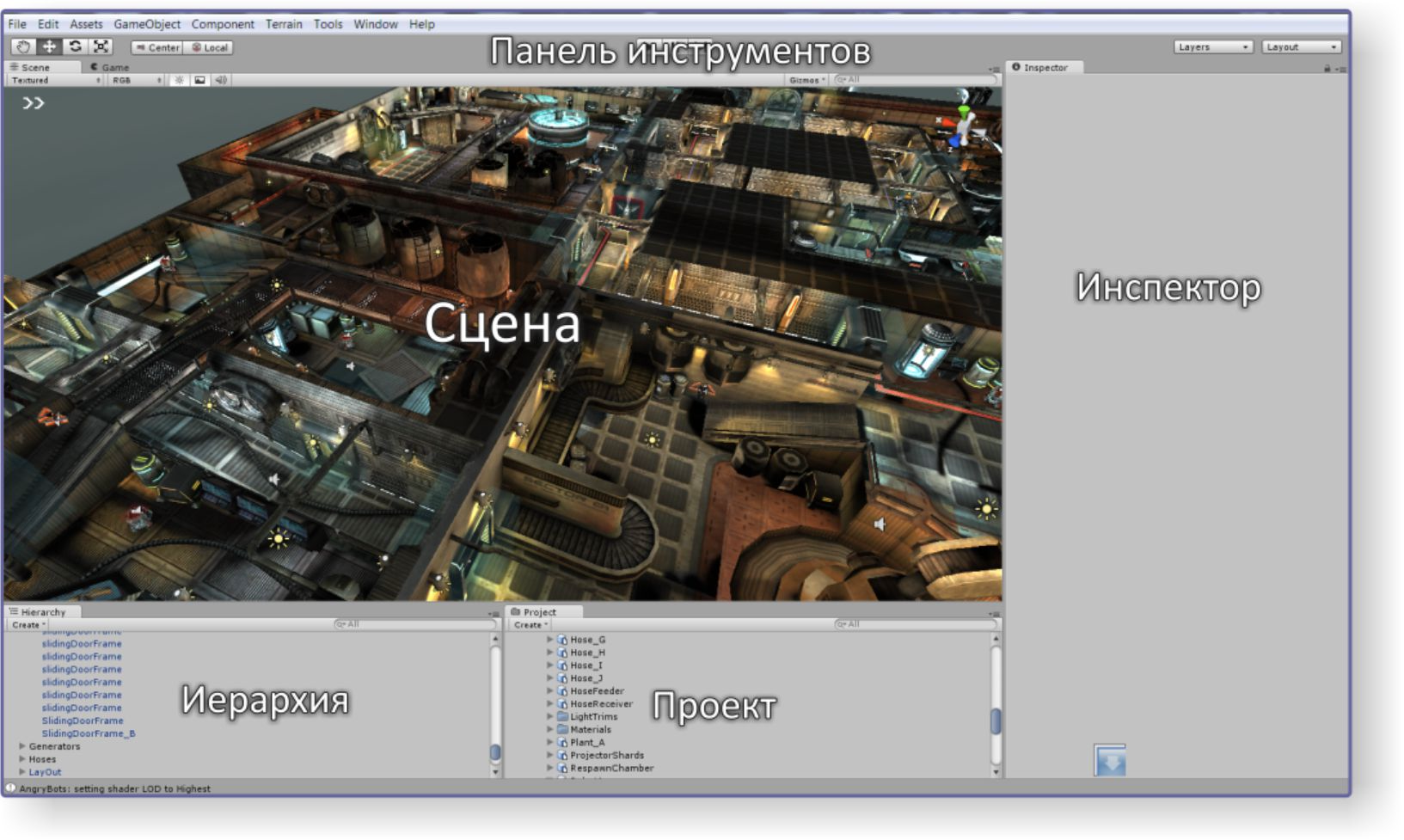The height and width of the screenshot is (840, 1404).
Task: Click the Project panel scrollbar thumb
Action: pos(996,721)
